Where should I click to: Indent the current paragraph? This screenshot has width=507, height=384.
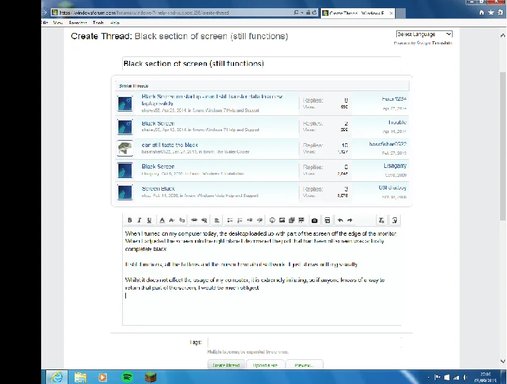pyautogui.click(x=260, y=220)
